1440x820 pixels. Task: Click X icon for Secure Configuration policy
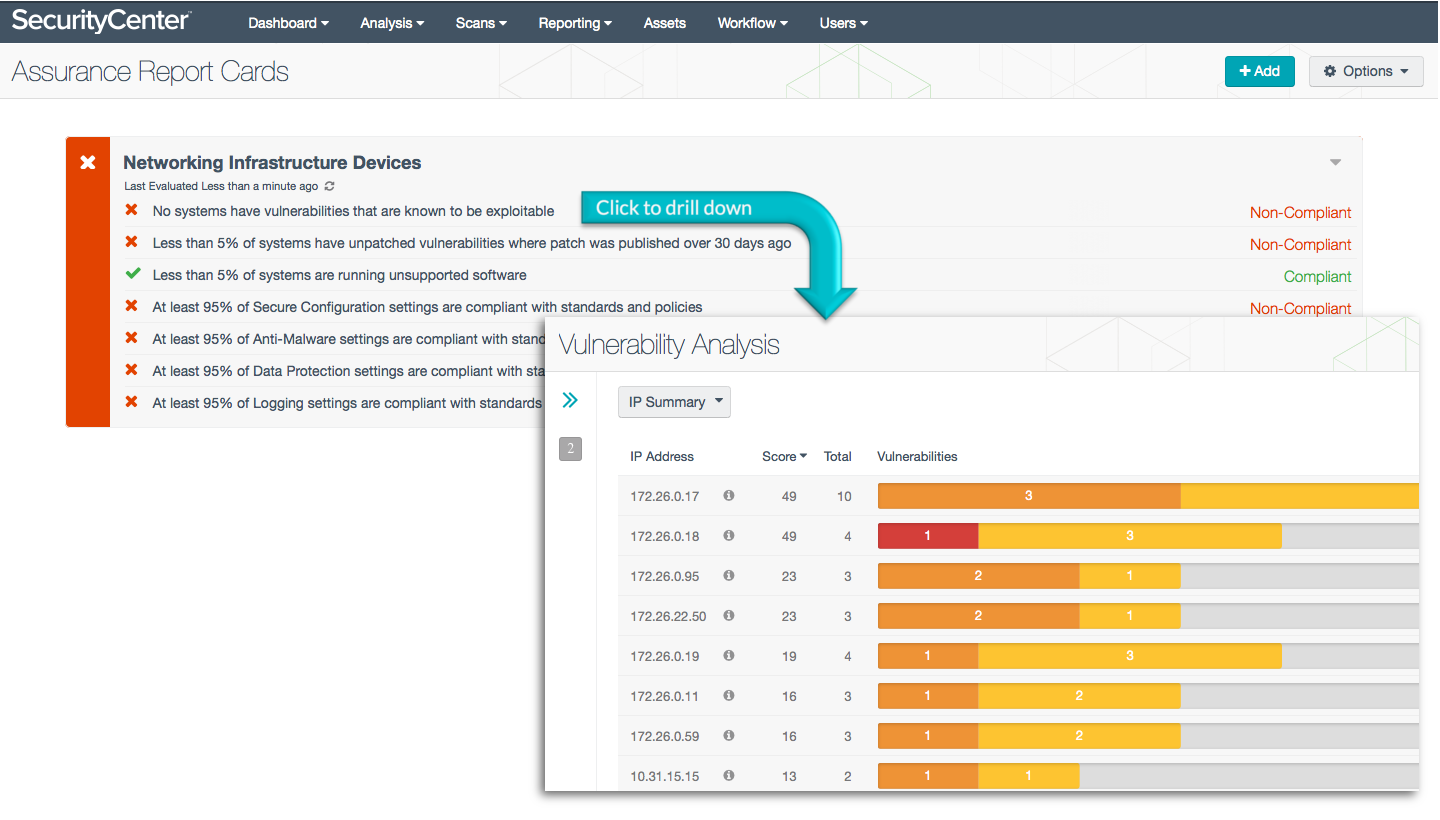click(131, 306)
